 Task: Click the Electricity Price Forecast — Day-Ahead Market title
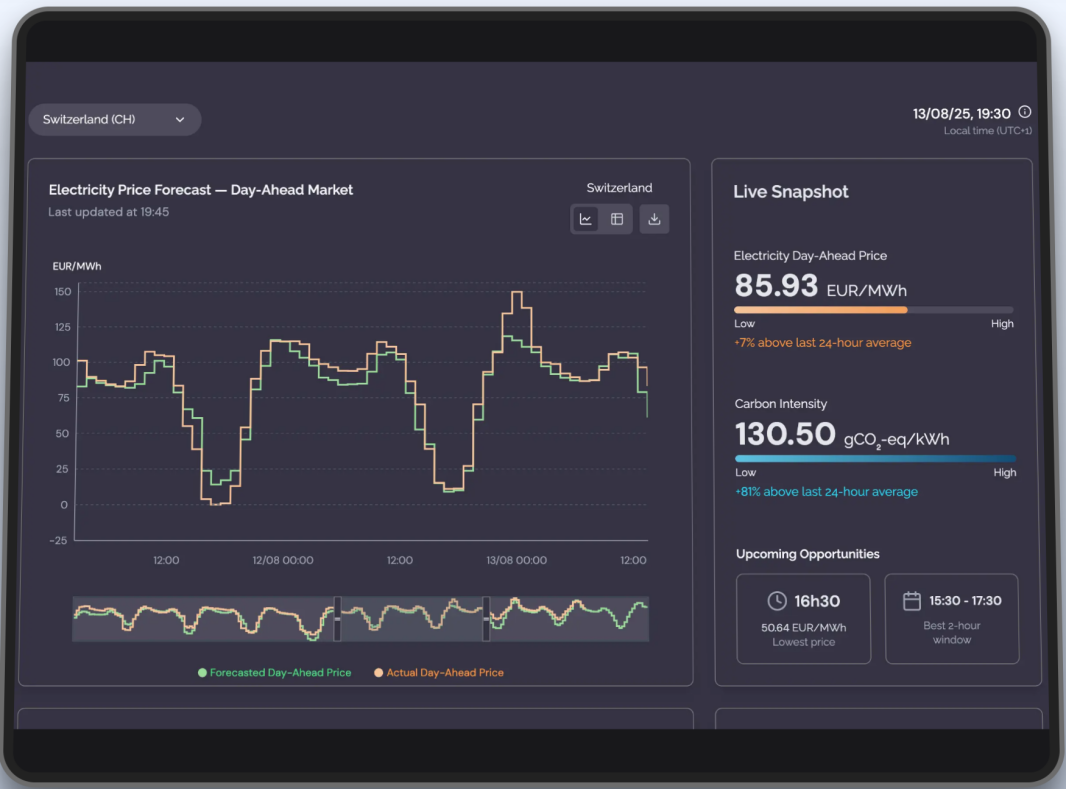[x=201, y=190]
